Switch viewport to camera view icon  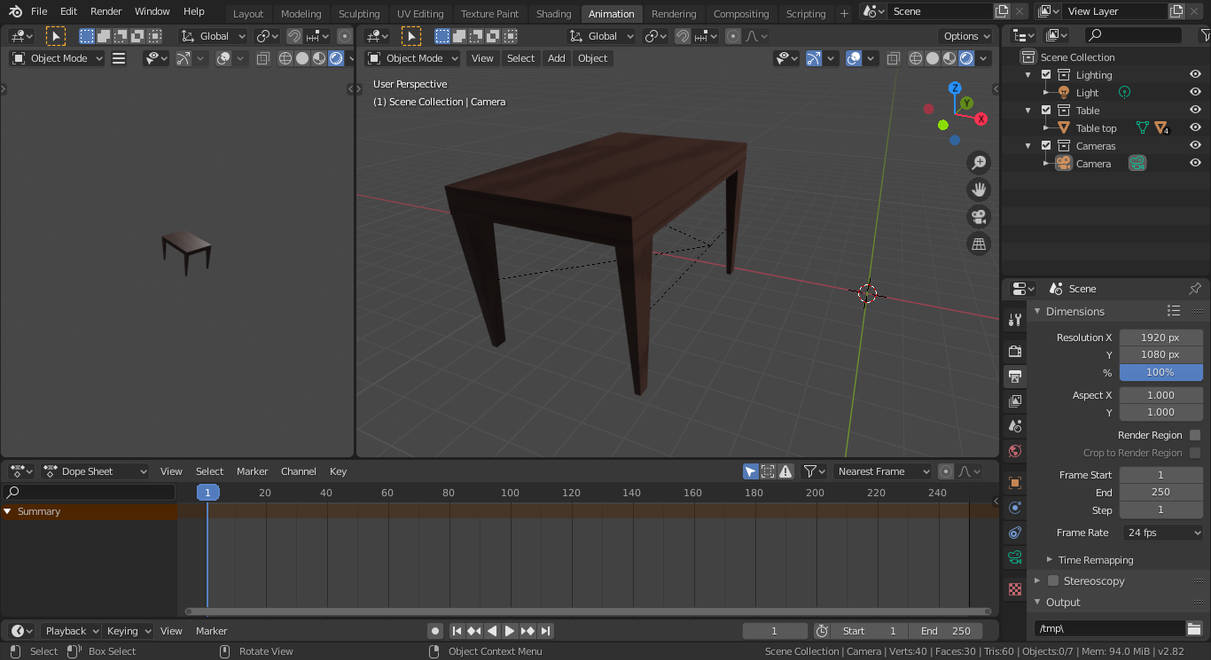pyautogui.click(x=978, y=216)
